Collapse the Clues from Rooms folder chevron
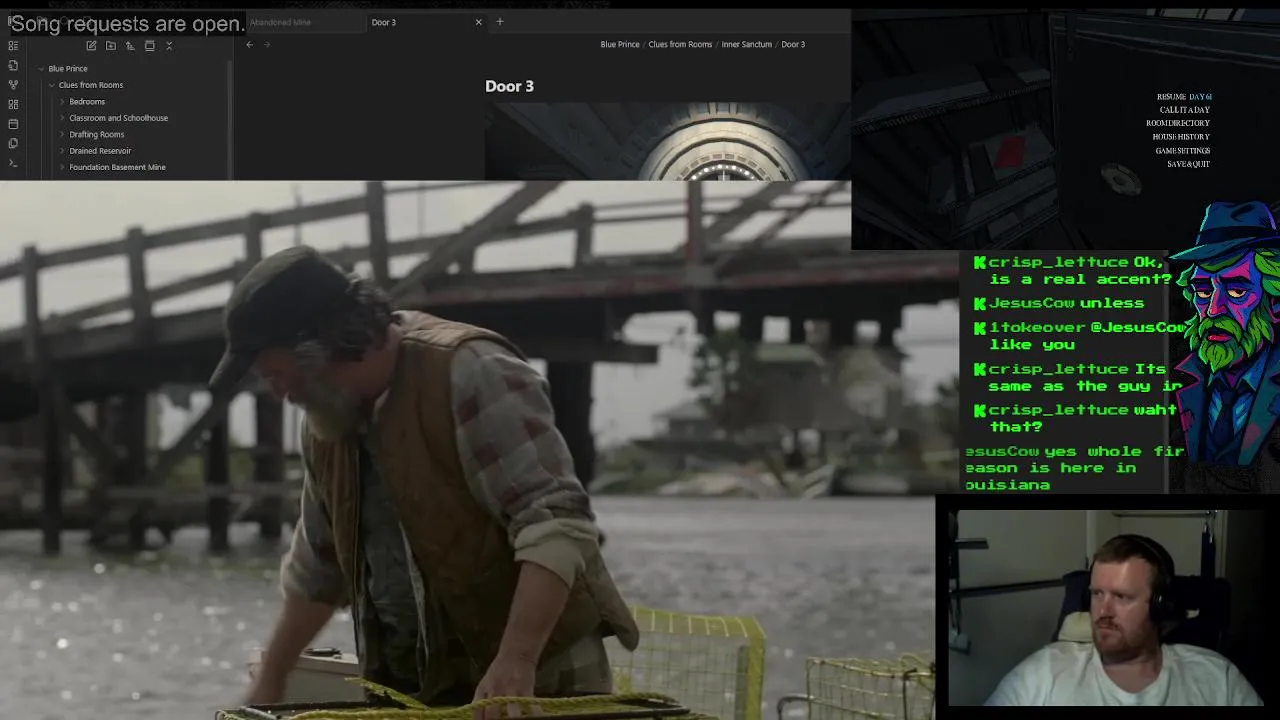 [x=52, y=85]
